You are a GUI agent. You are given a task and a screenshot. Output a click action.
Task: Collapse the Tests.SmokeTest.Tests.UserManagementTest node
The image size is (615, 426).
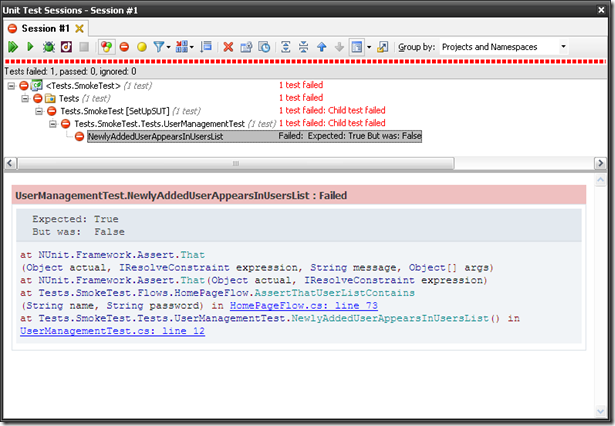[53, 124]
